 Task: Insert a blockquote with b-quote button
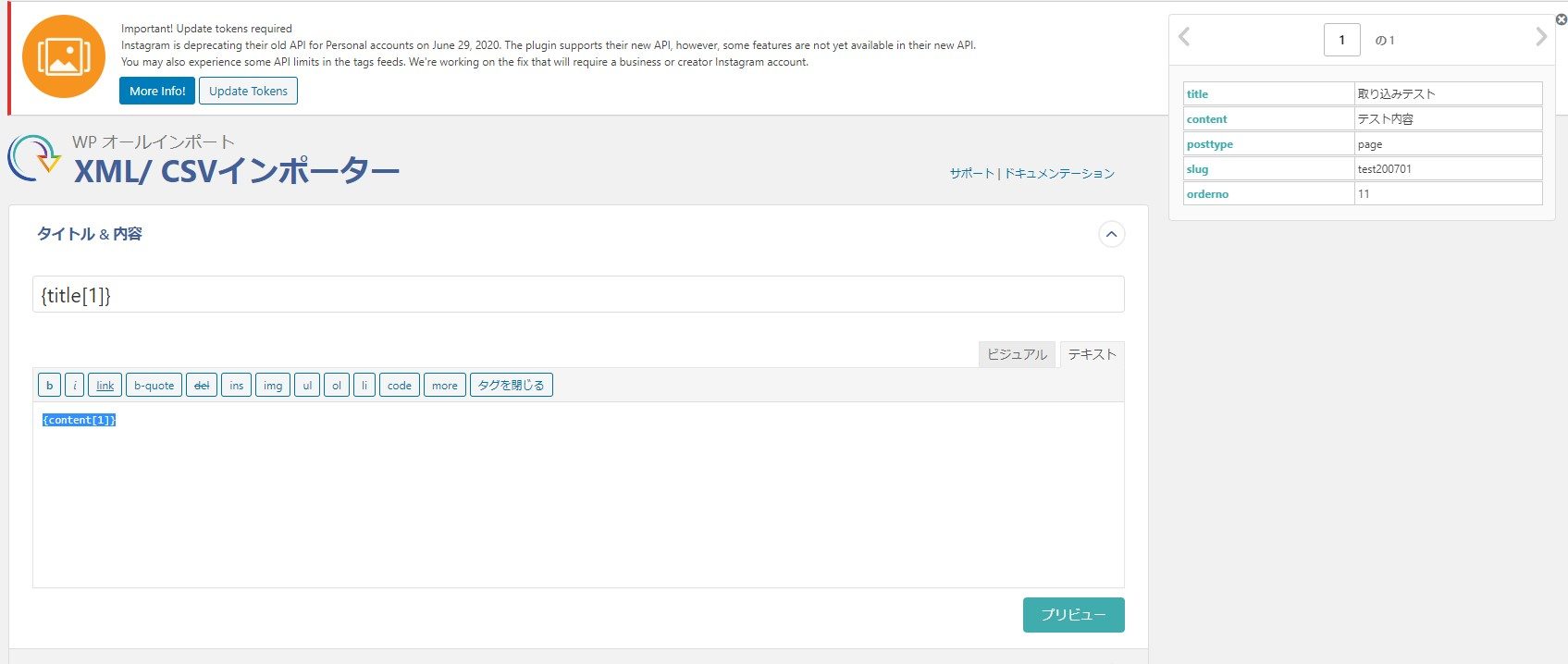coord(154,385)
